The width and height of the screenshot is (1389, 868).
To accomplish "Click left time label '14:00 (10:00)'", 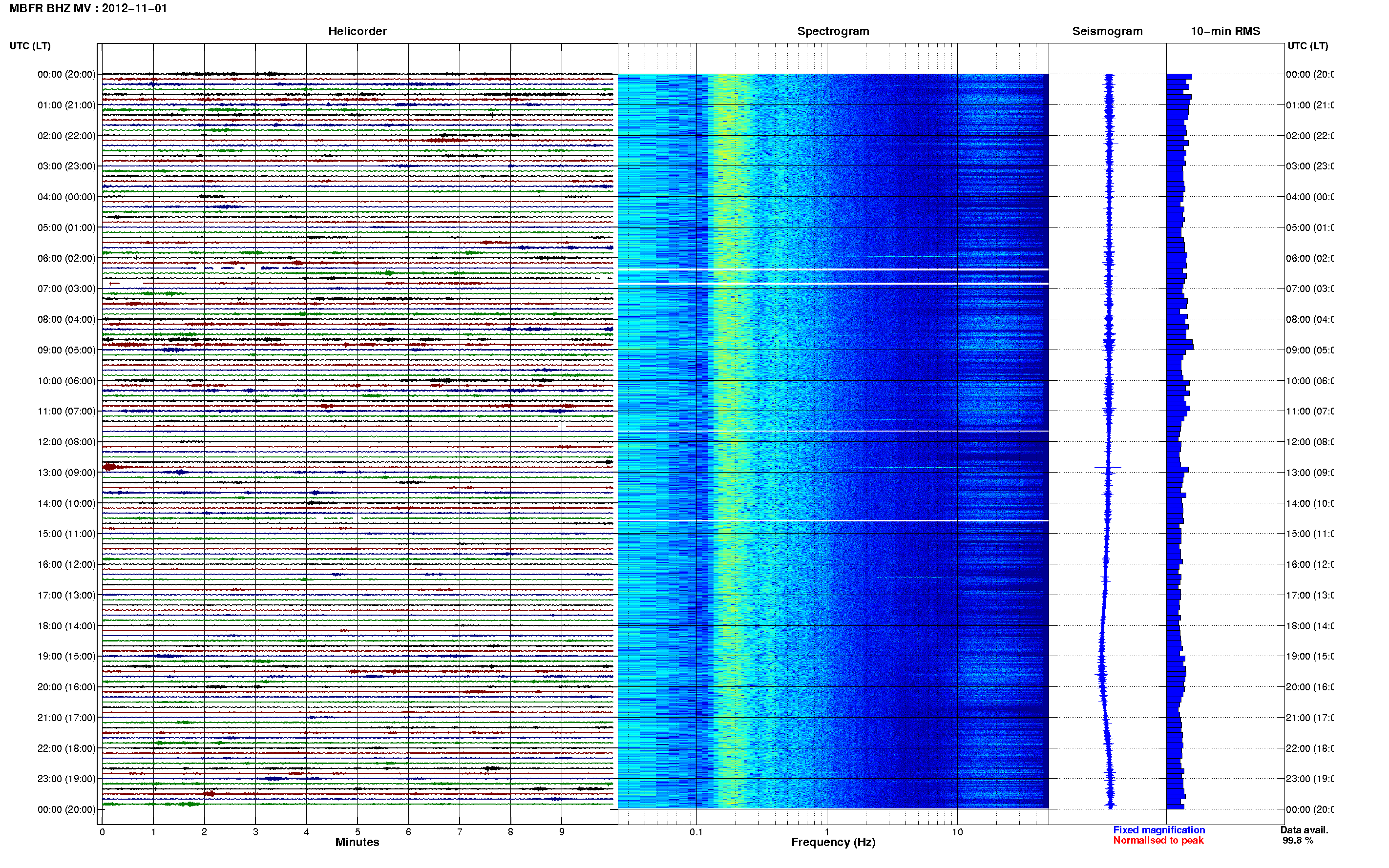I will (x=66, y=503).
